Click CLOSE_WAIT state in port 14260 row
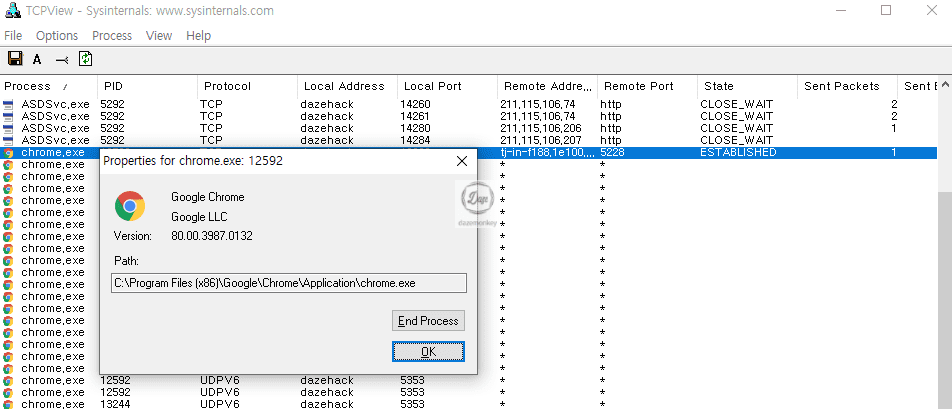952x409 pixels. pyautogui.click(x=736, y=104)
